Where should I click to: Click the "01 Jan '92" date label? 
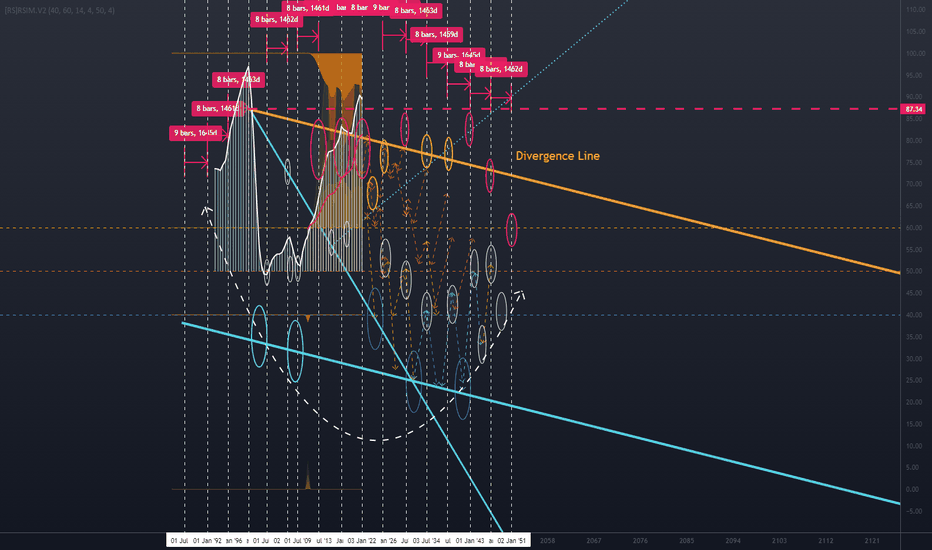point(207,540)
